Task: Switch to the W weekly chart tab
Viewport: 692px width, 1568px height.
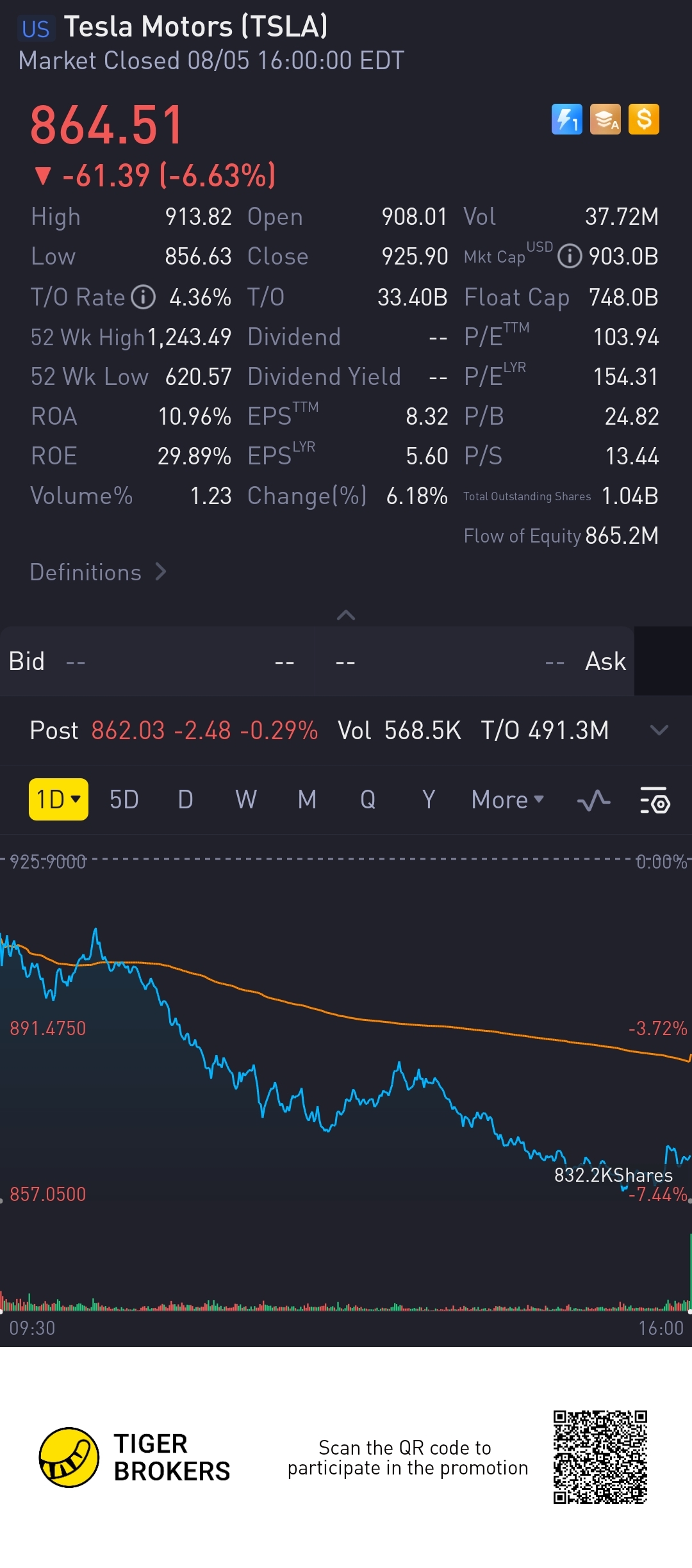Action: tap(246, 799)
